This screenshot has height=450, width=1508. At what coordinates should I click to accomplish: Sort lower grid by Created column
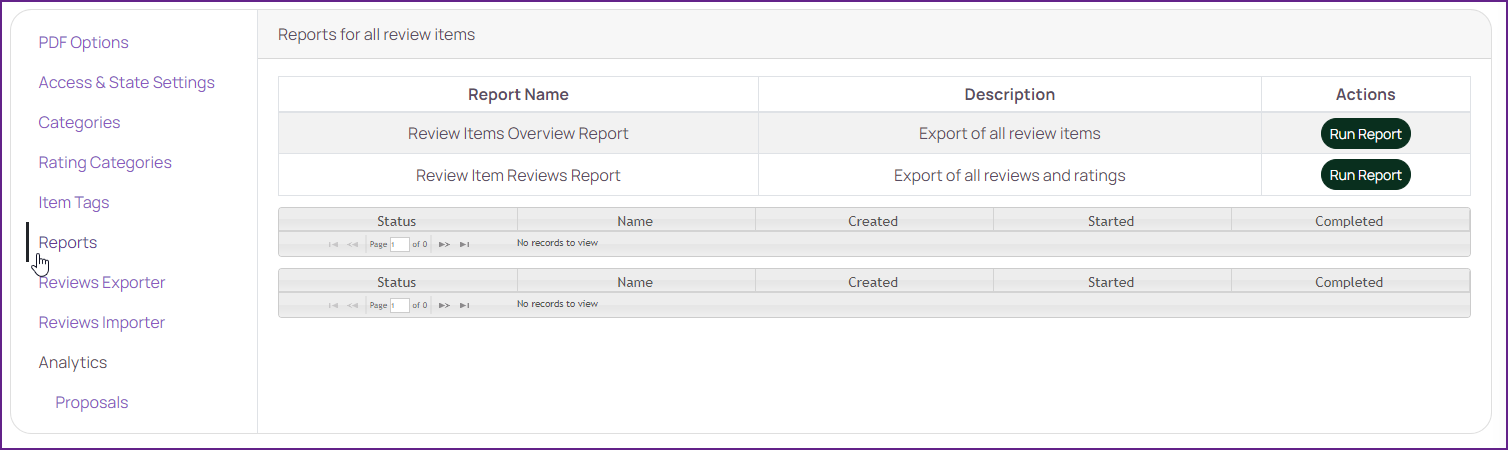click(x=873, y=282)
